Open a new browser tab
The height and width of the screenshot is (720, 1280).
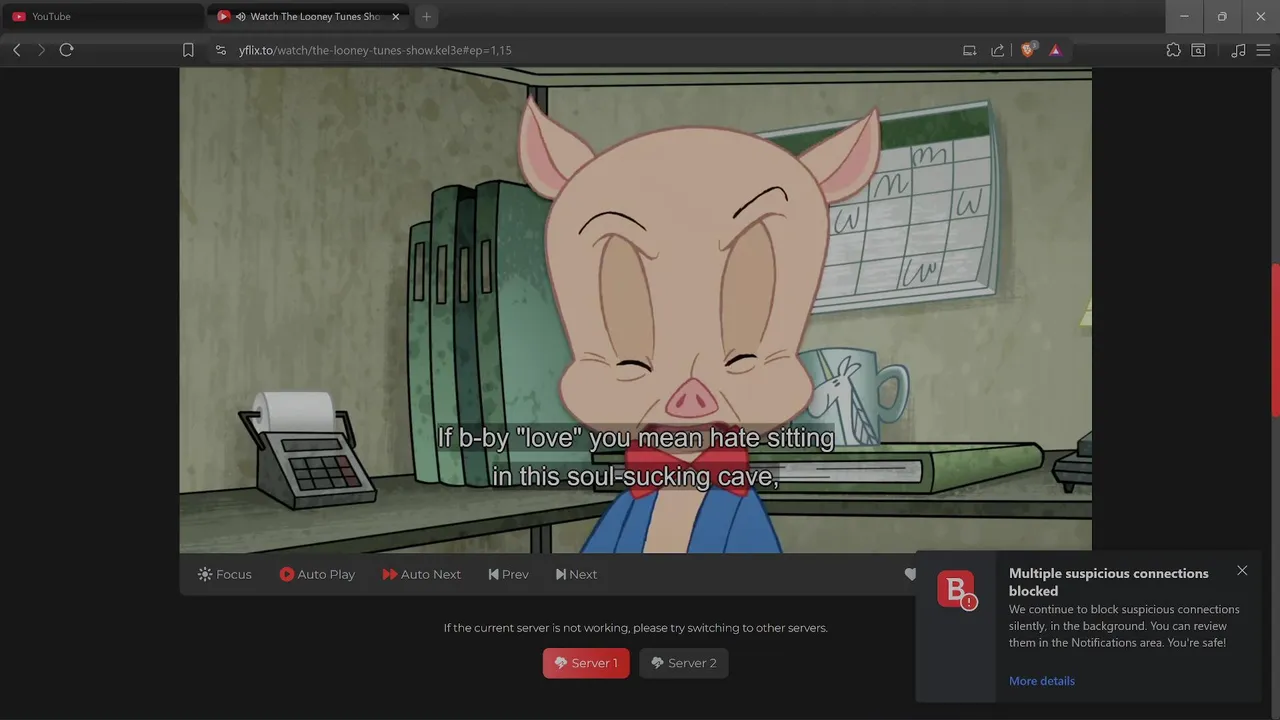[426, 16]
